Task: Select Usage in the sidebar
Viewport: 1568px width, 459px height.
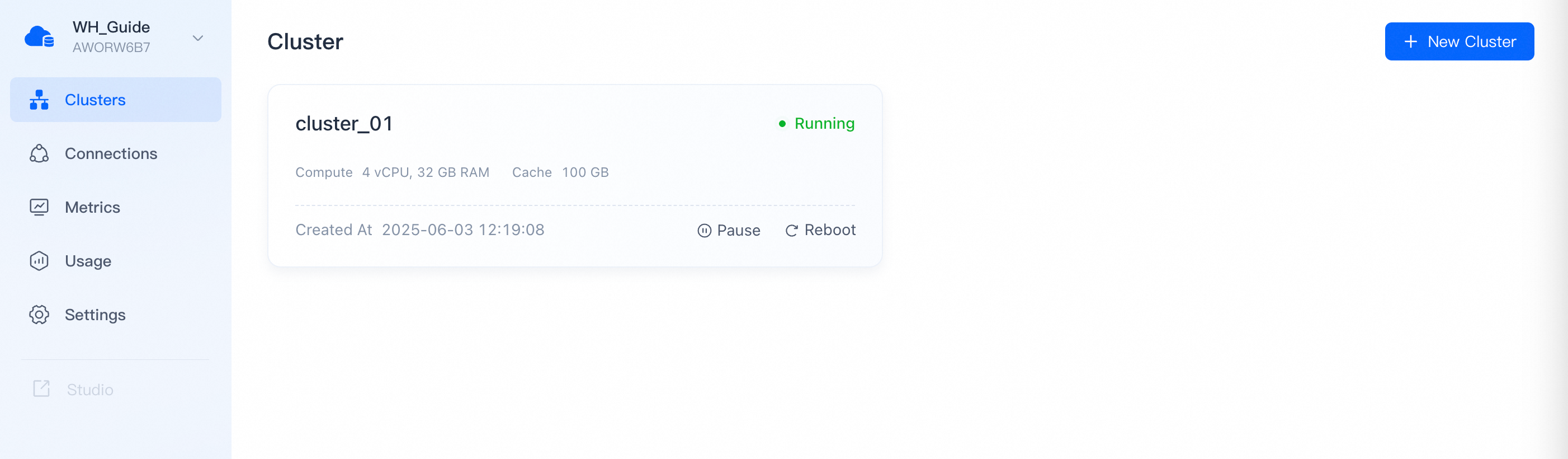Action: pos(88,261)
